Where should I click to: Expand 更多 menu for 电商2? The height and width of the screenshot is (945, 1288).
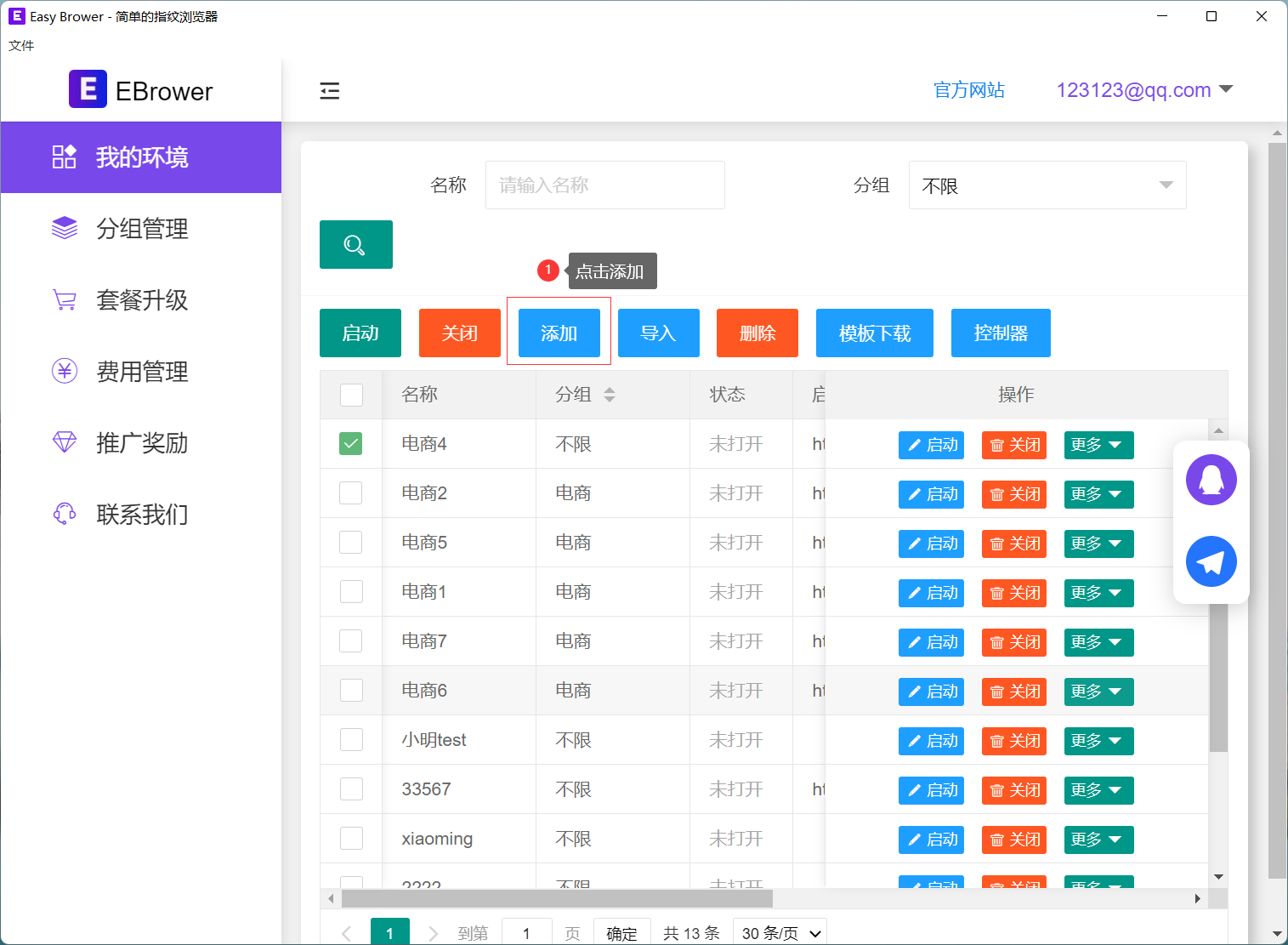click(1098, 494)
